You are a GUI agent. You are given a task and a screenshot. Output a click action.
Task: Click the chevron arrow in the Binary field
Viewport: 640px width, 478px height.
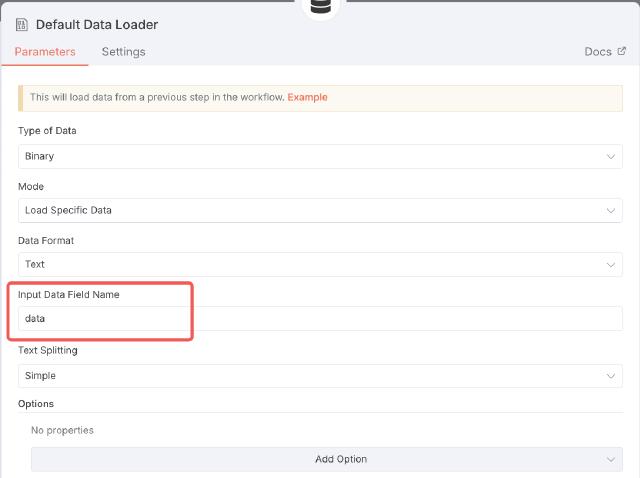point(611,157)
